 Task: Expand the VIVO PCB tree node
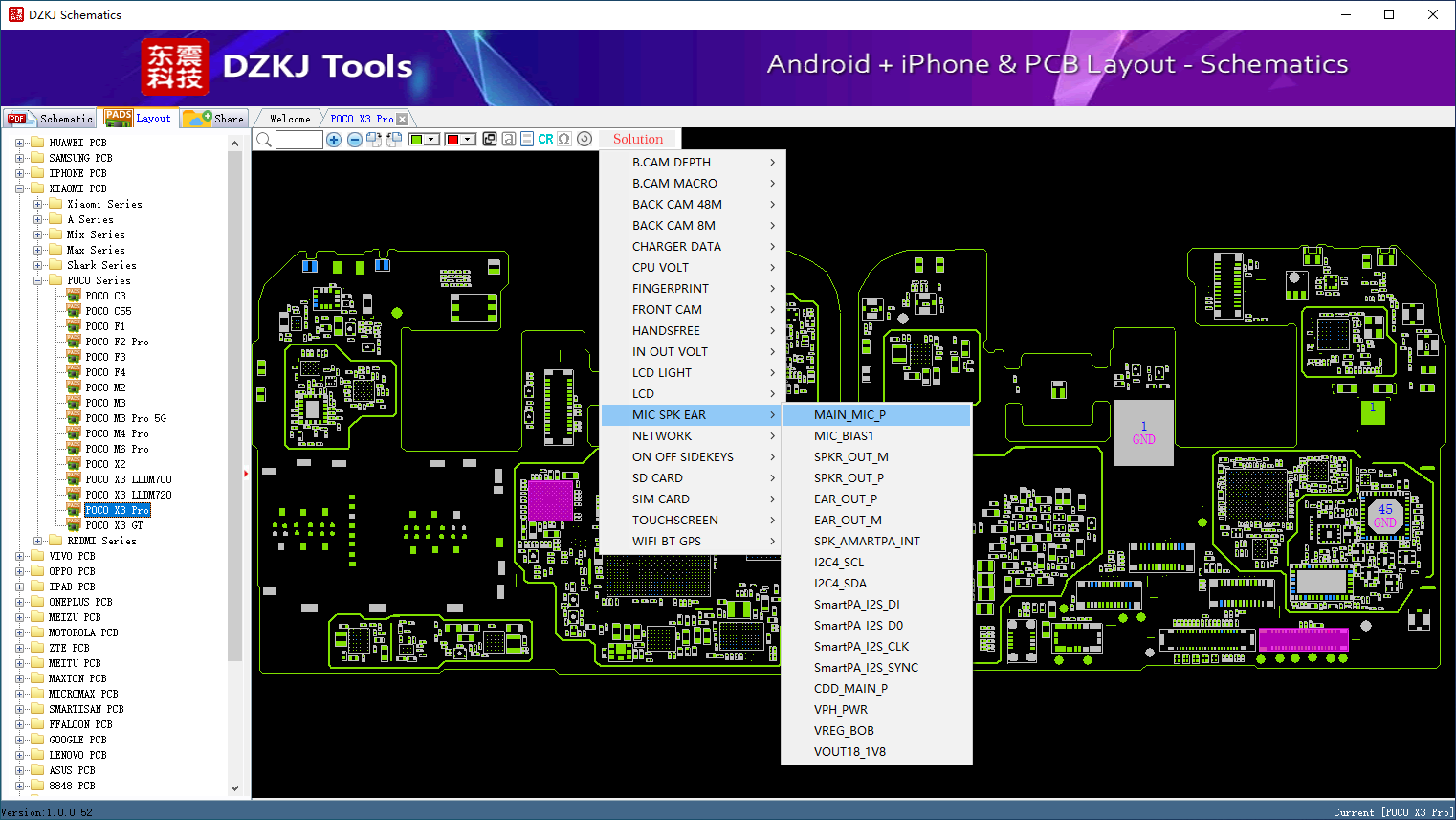(20, 556)
